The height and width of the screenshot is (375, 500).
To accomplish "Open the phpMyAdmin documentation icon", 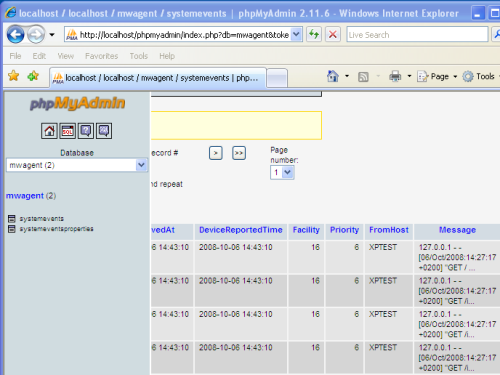I will [x=86, y=131].
